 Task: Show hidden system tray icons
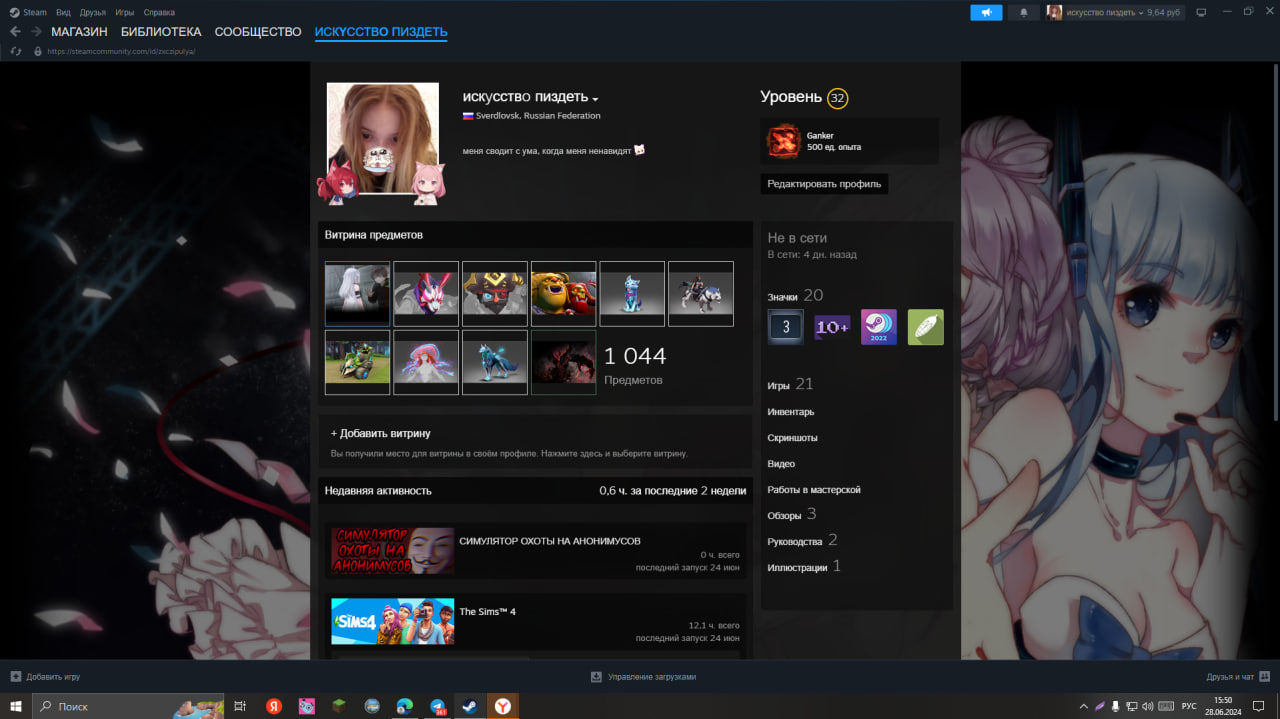pos(1083,706)
